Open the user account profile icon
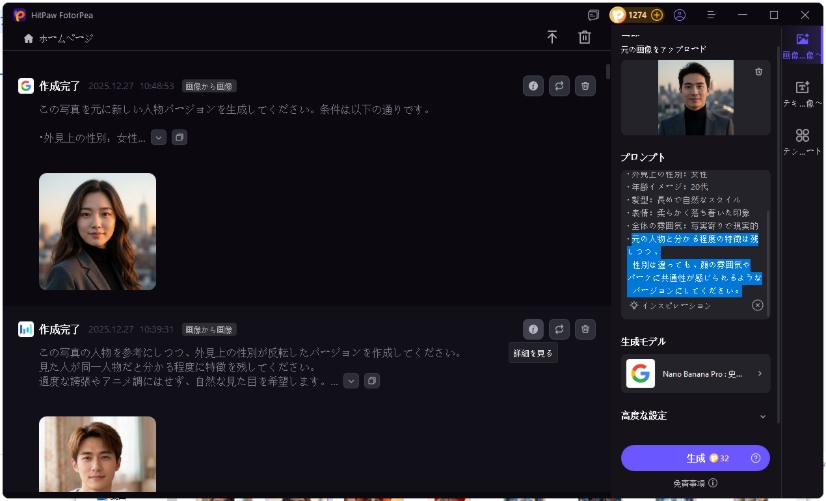826x501 pixels. pyautogui.click(x=680, y=15)
